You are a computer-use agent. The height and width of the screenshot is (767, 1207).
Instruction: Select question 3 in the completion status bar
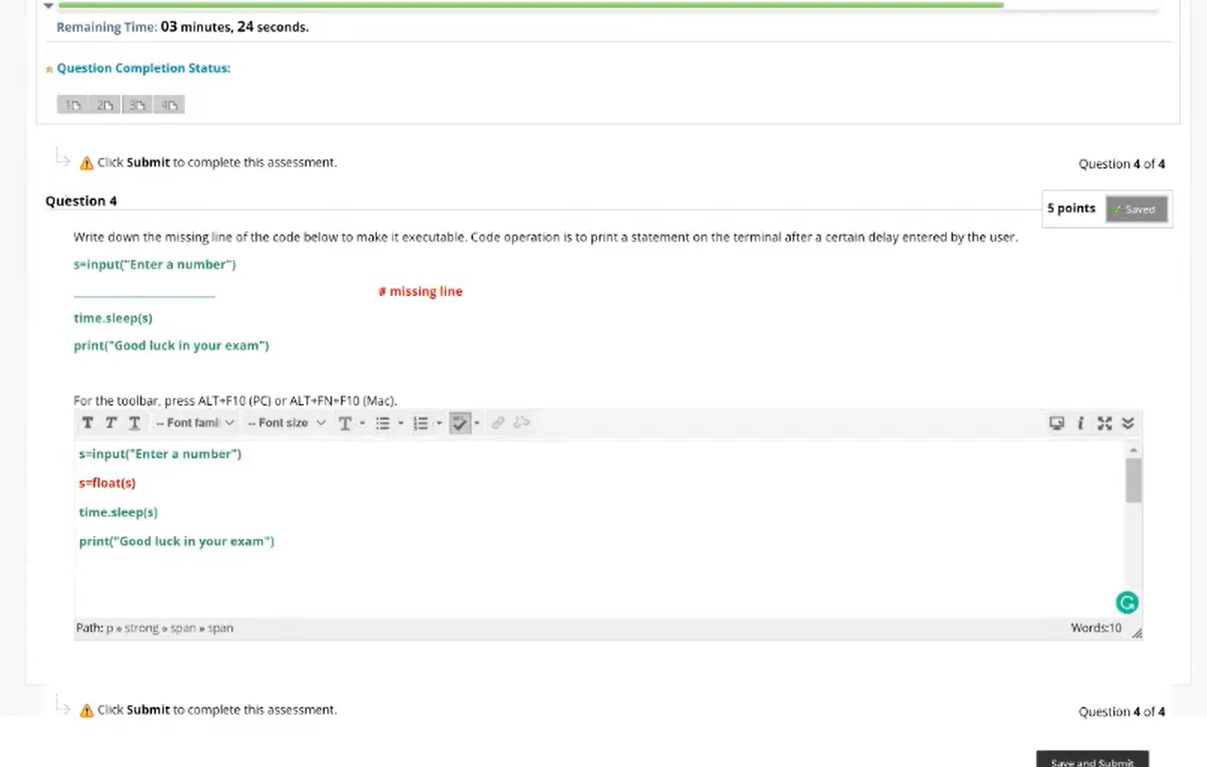click(x=136, y=103)
